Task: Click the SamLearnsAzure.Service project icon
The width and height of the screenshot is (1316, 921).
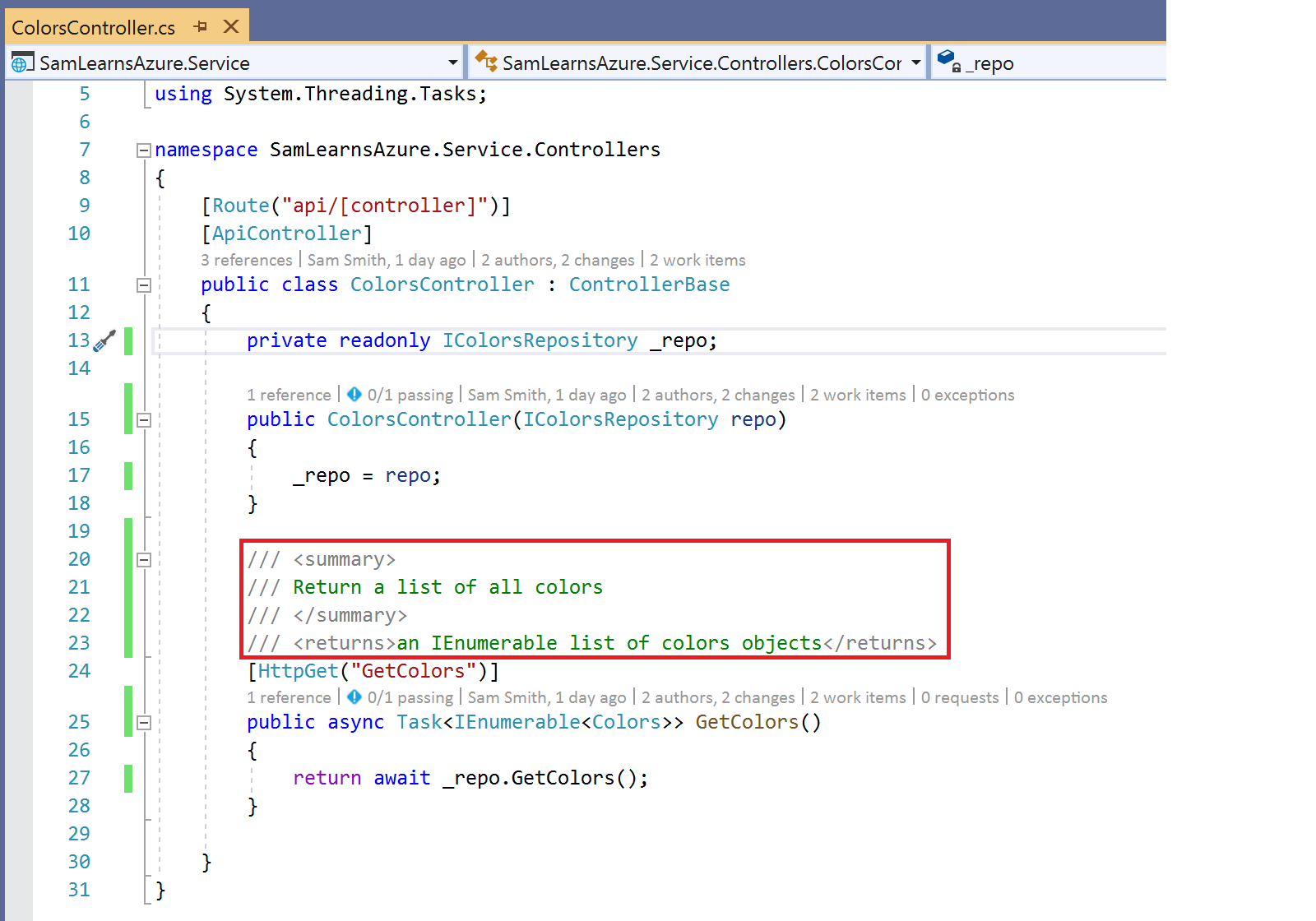Action: pyautogui.click(x=22, y=62)
